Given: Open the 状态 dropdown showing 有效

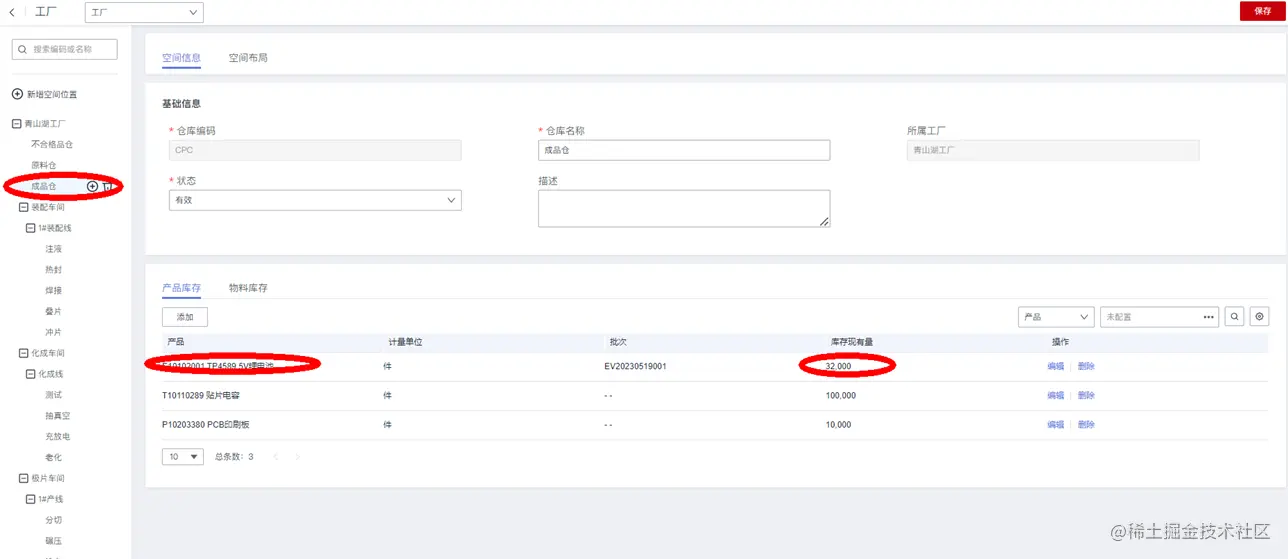Looking at the screenshot, I should pyautogui.click(x=315, y=200).
